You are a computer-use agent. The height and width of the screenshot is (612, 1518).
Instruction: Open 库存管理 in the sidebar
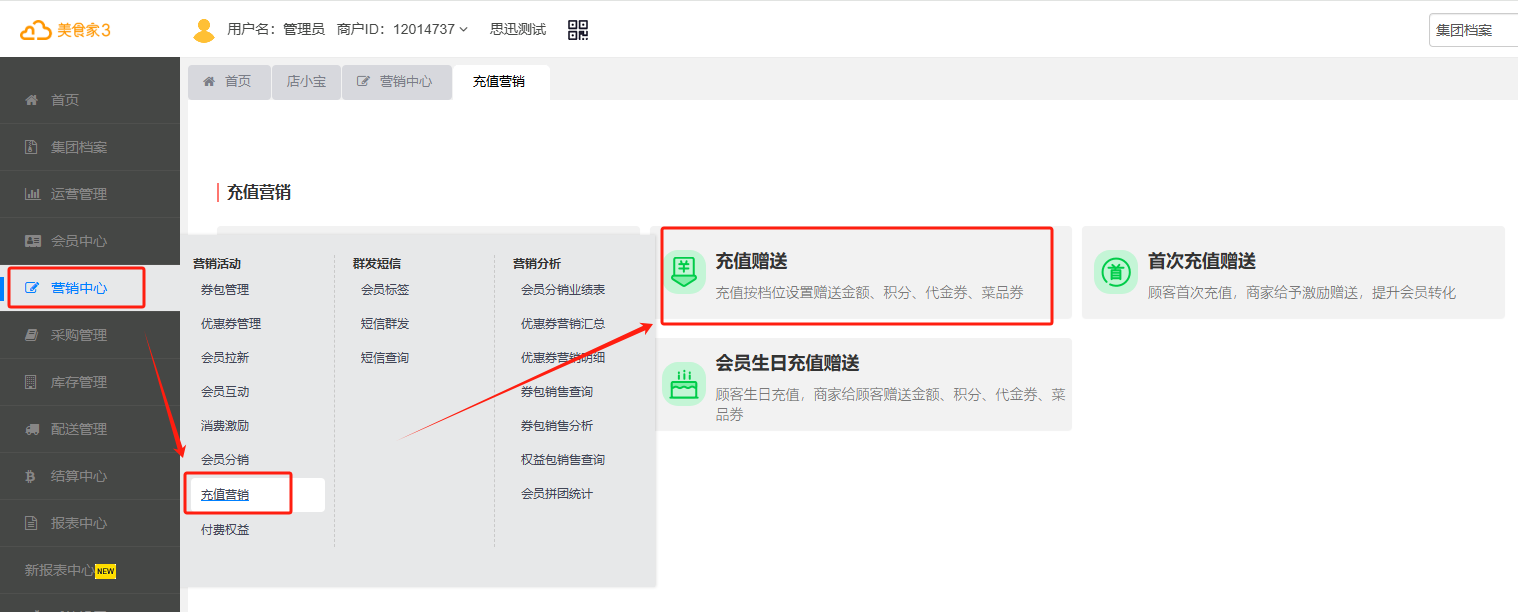tap(90, 382)
